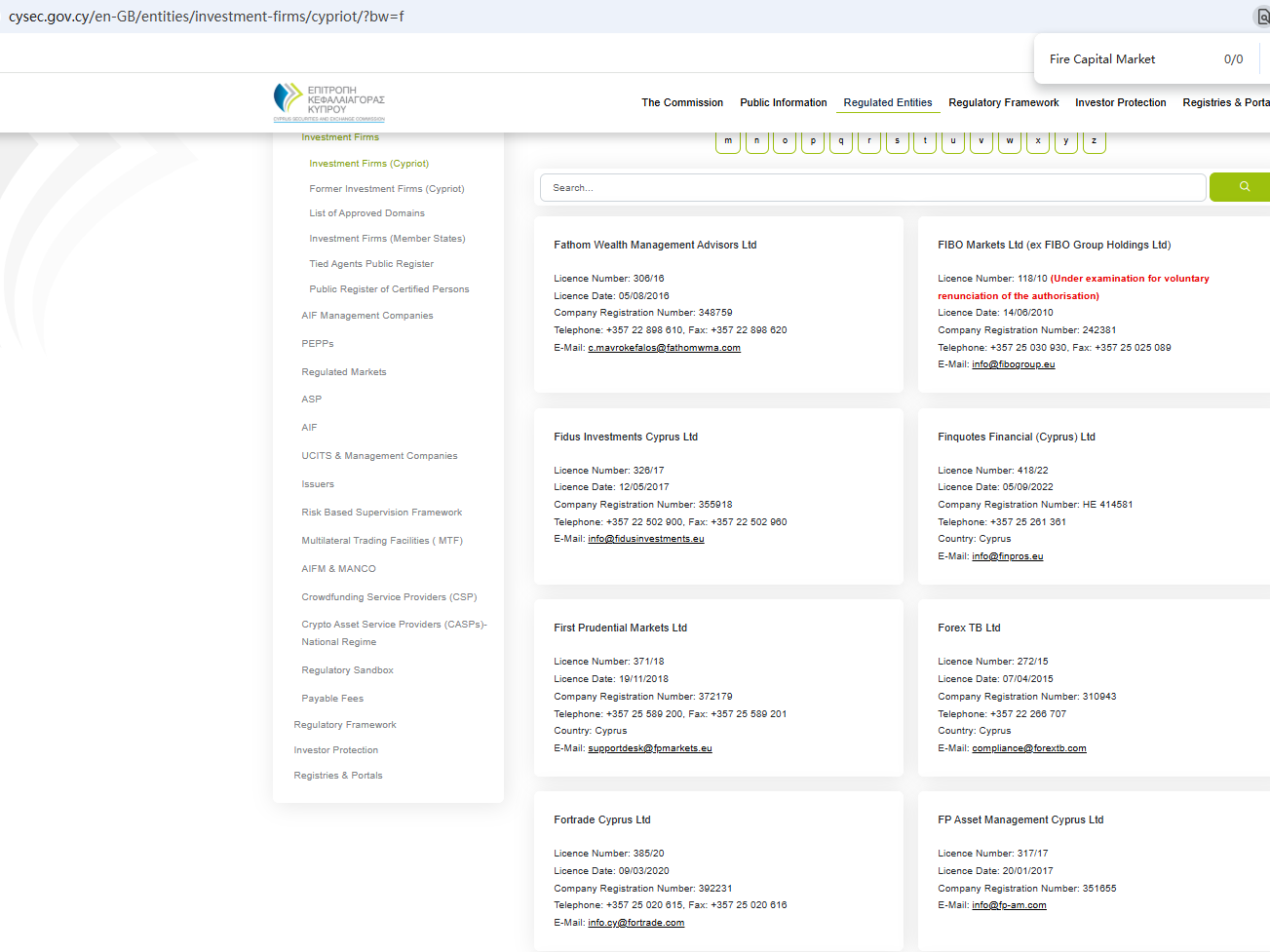Click the browser address bar URL
The width and height of the screenshot is (1270, 952).
pos(207,17)
